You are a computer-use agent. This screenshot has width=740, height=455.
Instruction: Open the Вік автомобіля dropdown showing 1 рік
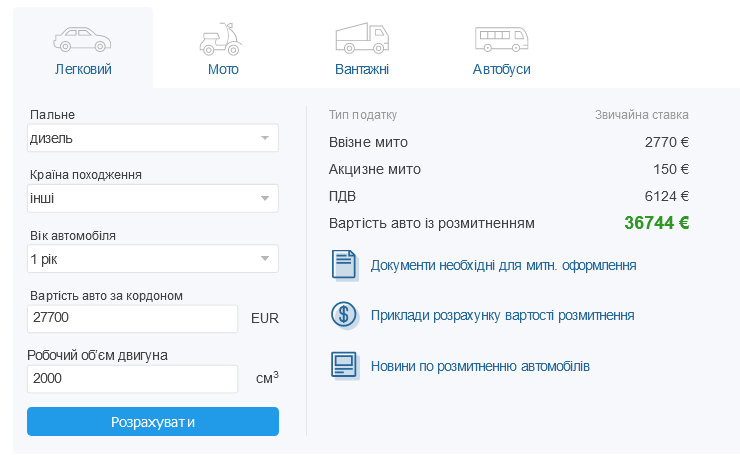(x=153, y=259)
